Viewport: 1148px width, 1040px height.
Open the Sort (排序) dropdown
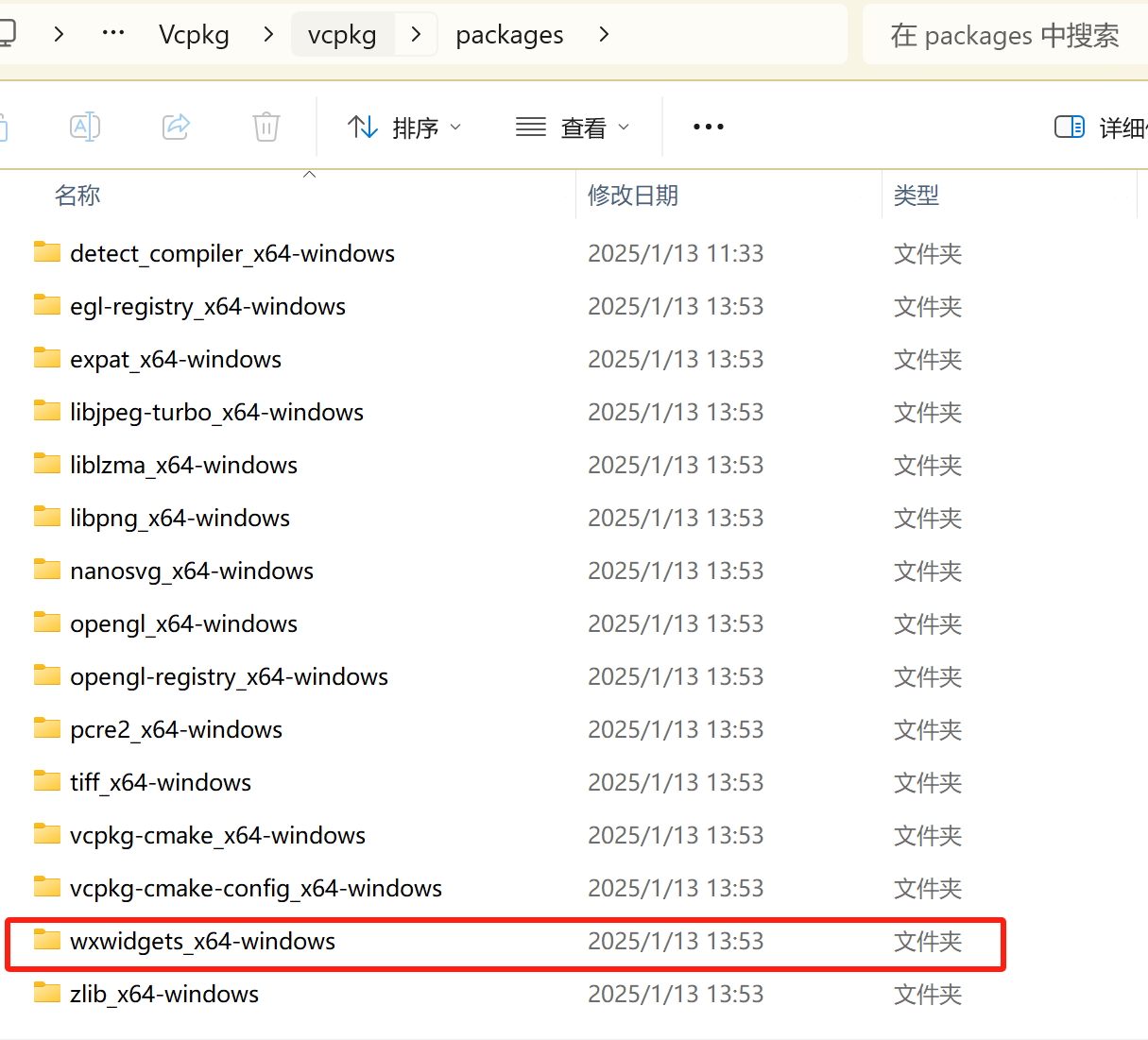[404, 128]
